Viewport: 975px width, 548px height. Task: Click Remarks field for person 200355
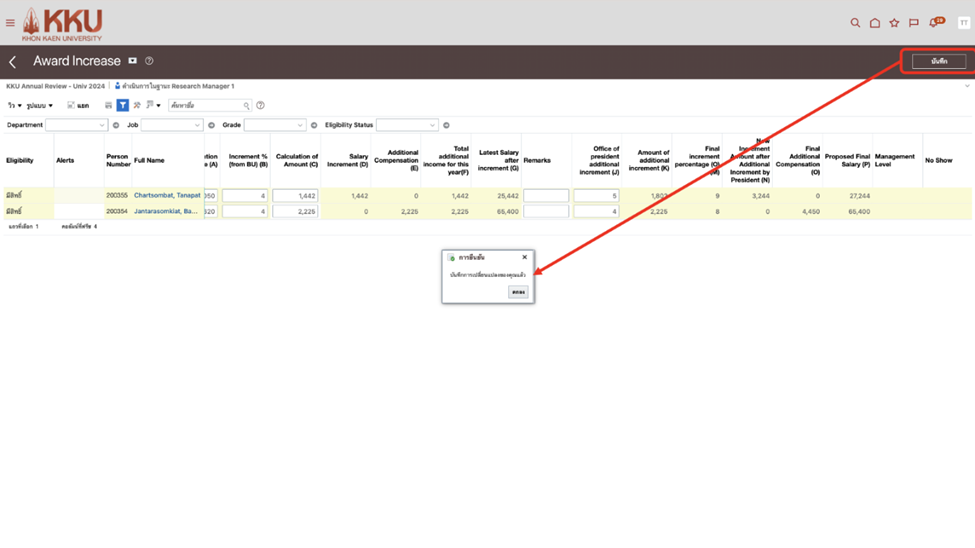pos(546,196)
